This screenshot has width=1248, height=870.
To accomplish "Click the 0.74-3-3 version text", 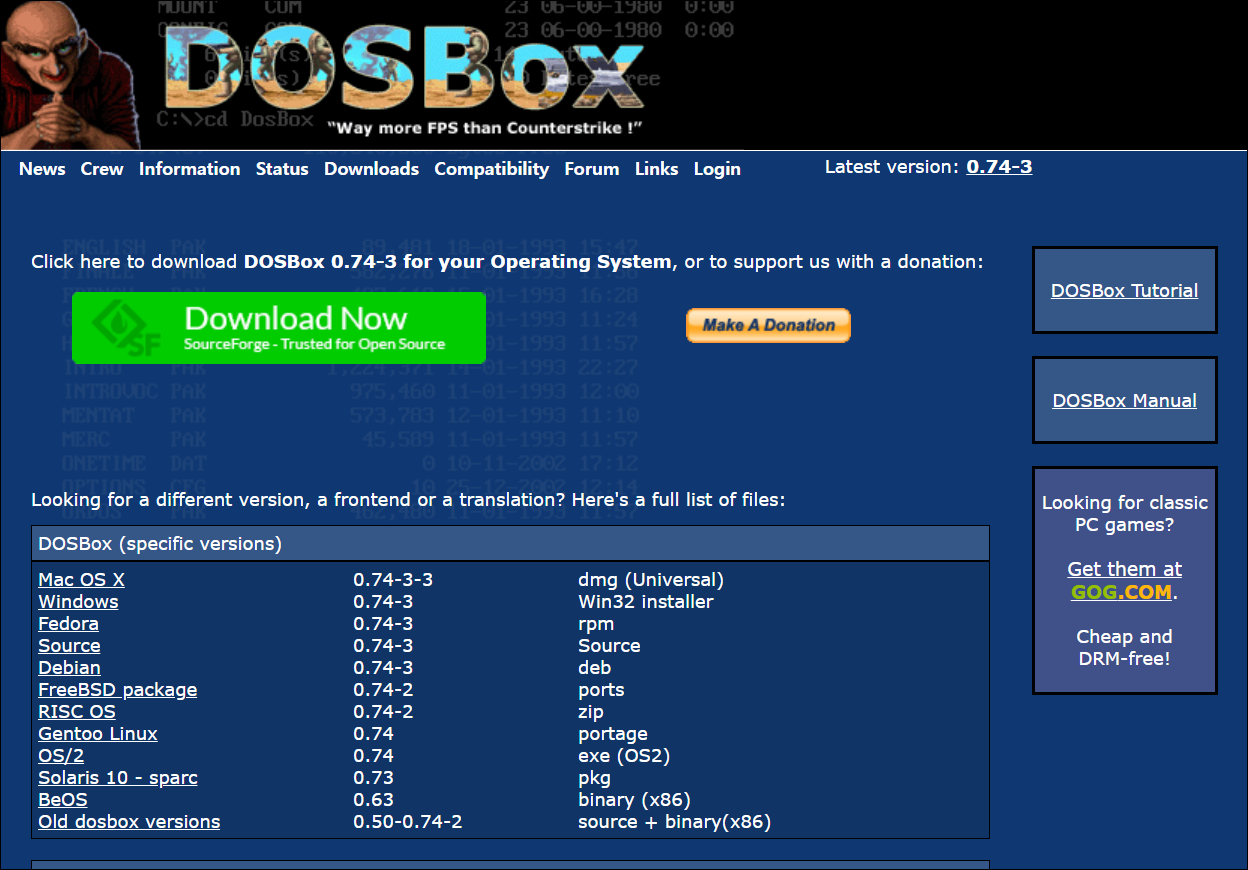I will click(393, 580).
